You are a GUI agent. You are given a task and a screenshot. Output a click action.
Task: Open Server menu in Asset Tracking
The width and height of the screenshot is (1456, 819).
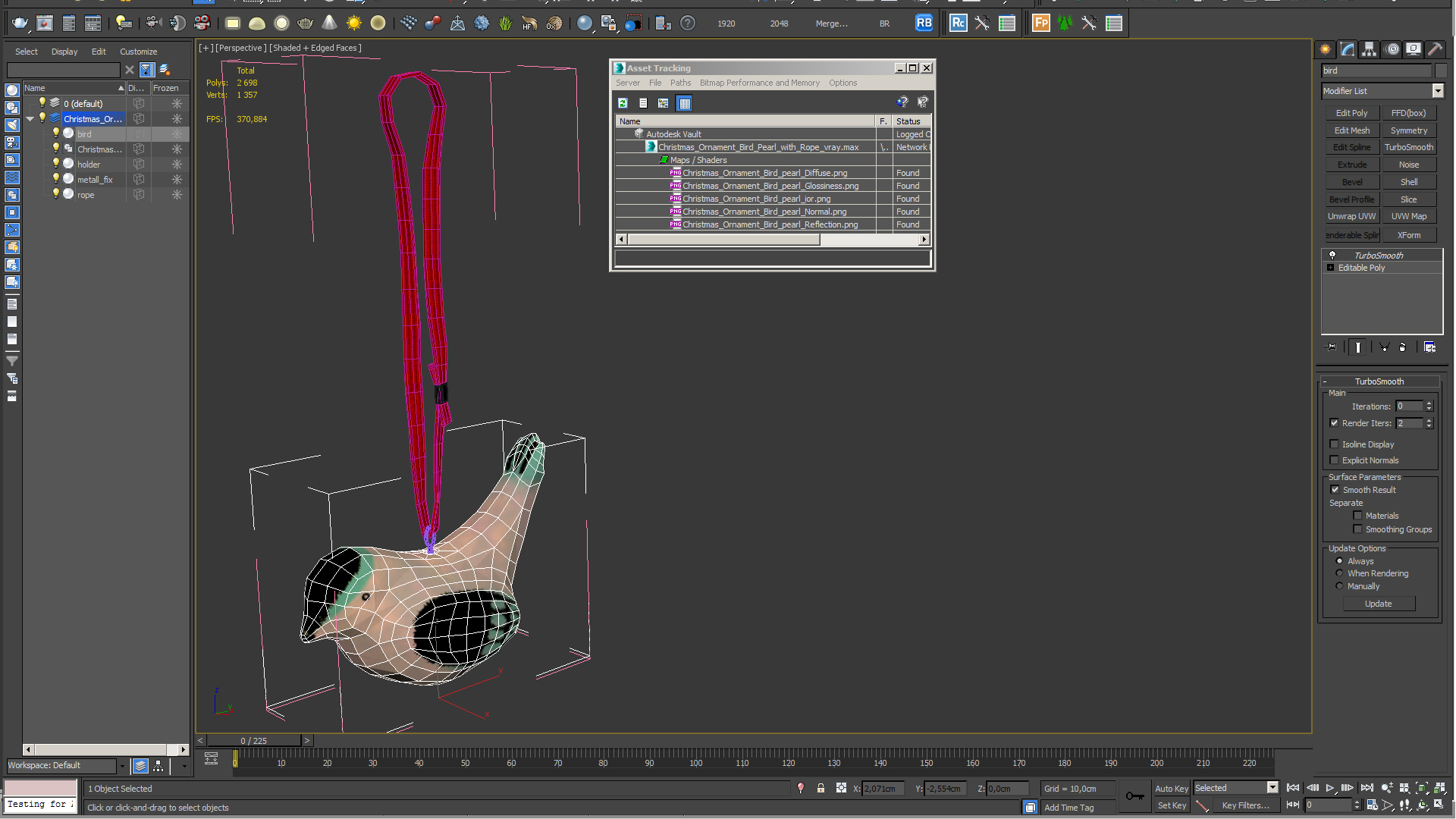tap(628, 83)
